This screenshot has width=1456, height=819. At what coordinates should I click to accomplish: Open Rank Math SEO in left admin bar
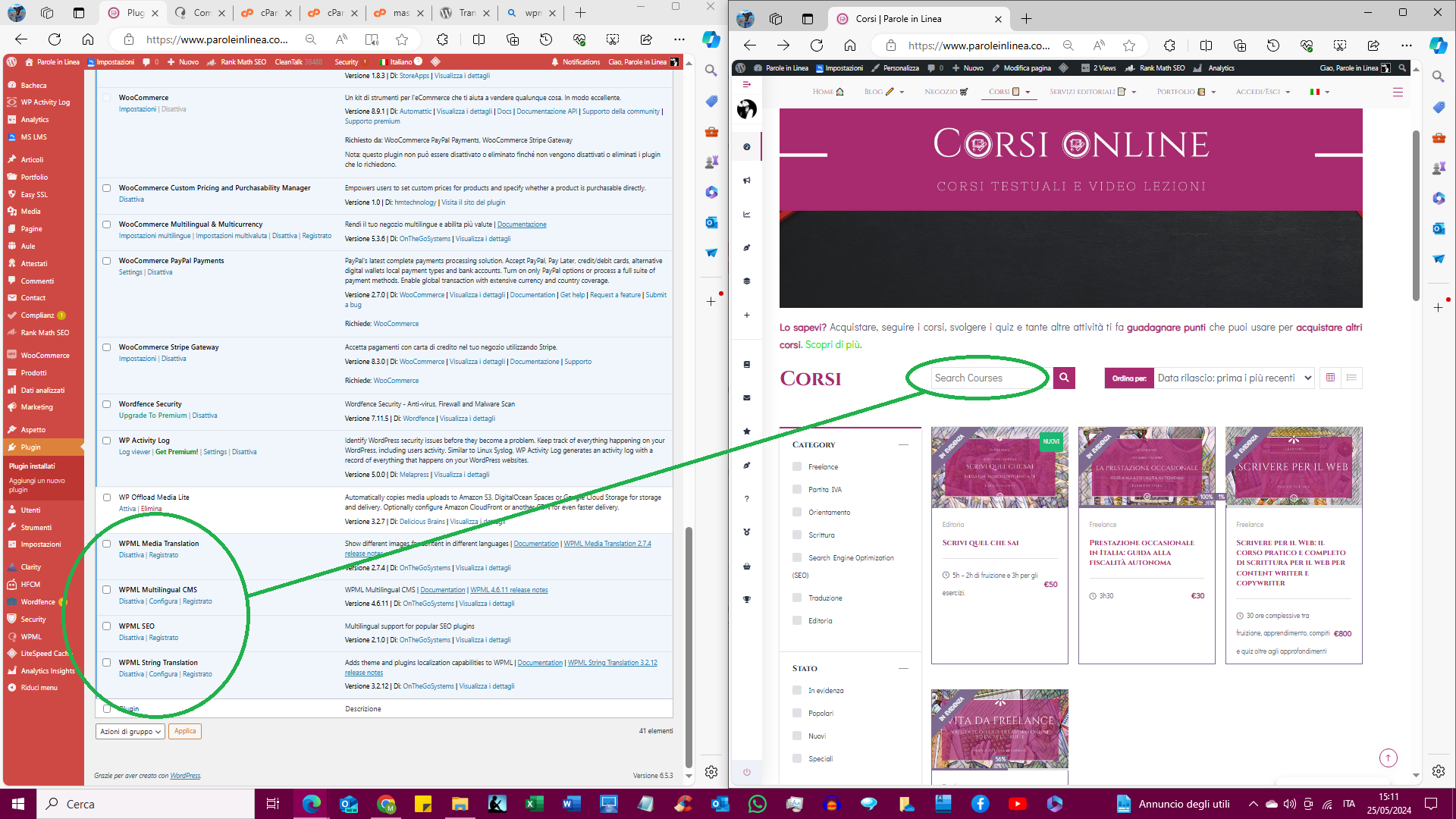[243, 62]
